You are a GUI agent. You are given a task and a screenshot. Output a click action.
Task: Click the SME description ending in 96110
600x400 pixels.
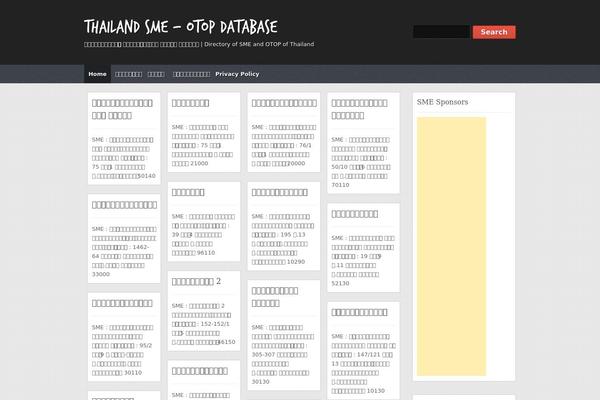click(x=203, y=235)
